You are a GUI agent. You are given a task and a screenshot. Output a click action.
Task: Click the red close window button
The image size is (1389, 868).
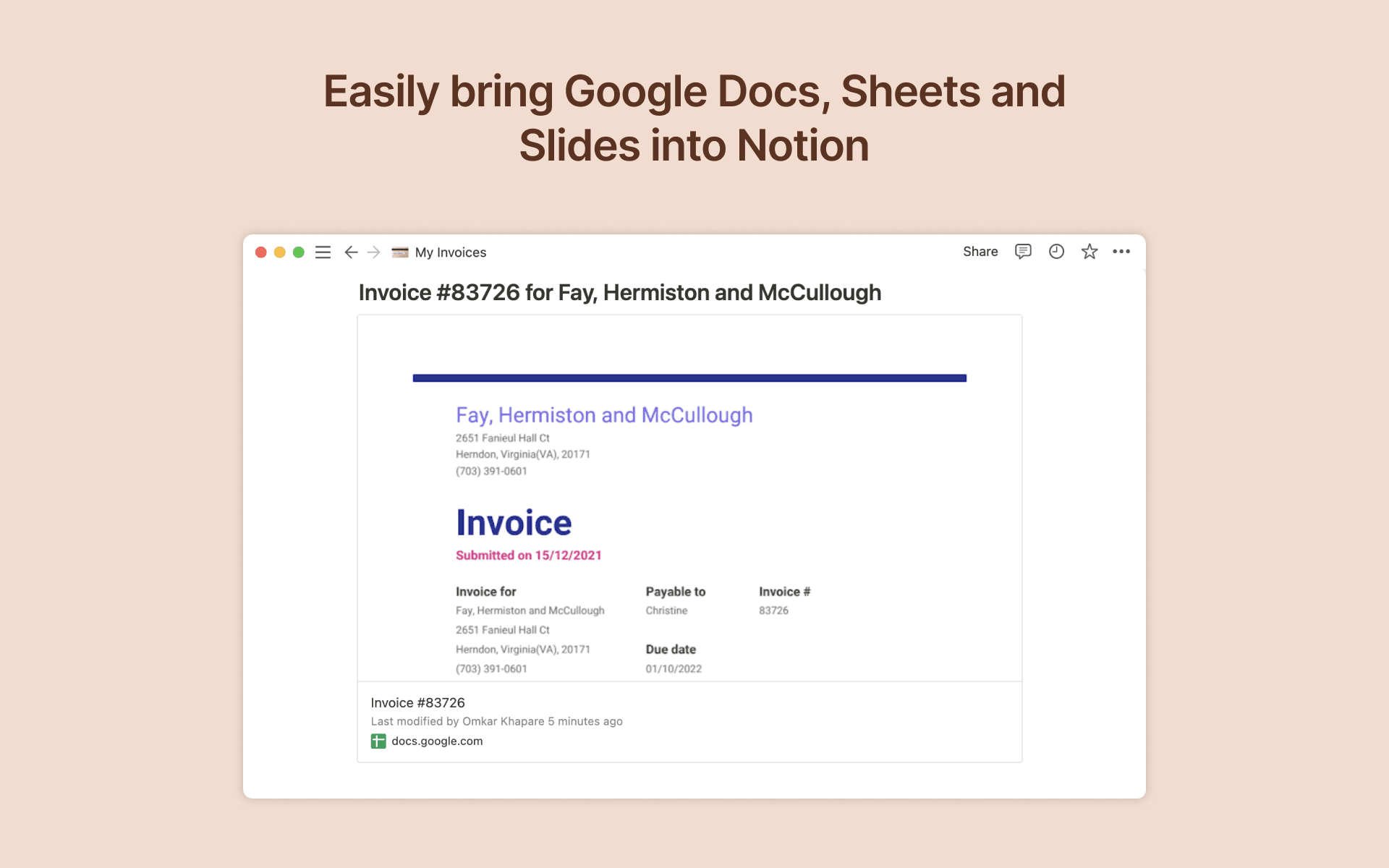click(261, 252)
